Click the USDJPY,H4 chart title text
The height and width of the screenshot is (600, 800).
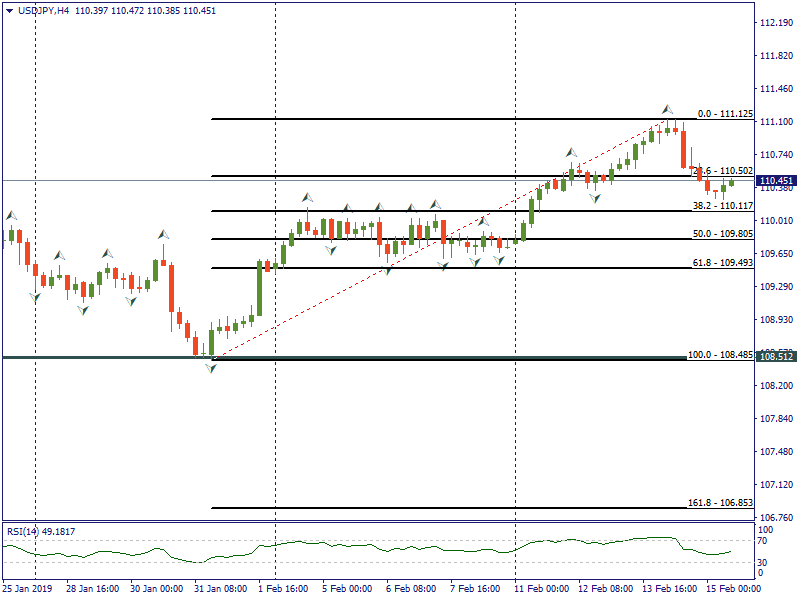click(45, 11)
